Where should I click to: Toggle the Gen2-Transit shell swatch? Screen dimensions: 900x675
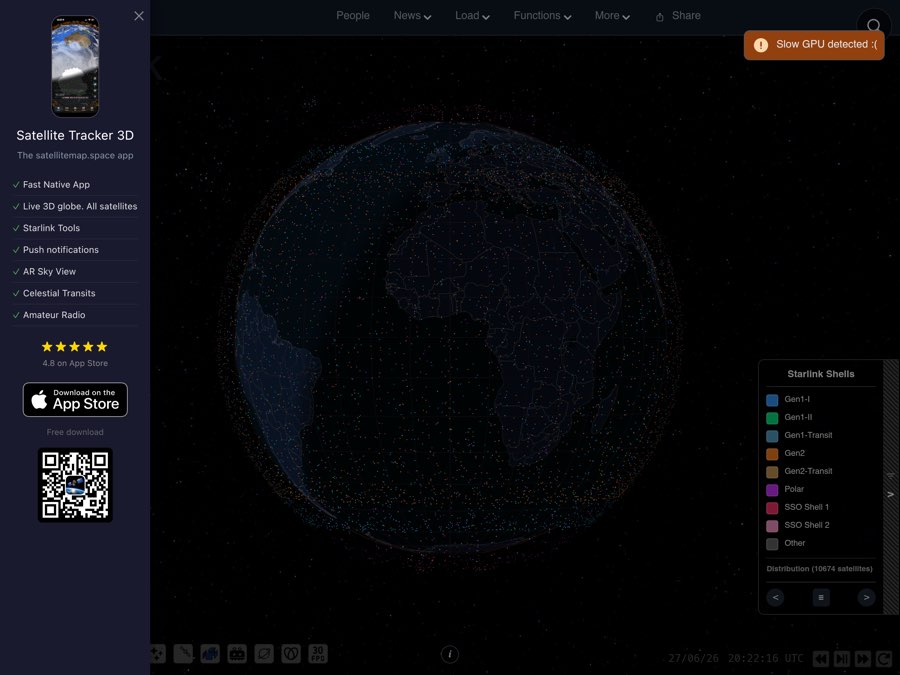click(772, 472)
